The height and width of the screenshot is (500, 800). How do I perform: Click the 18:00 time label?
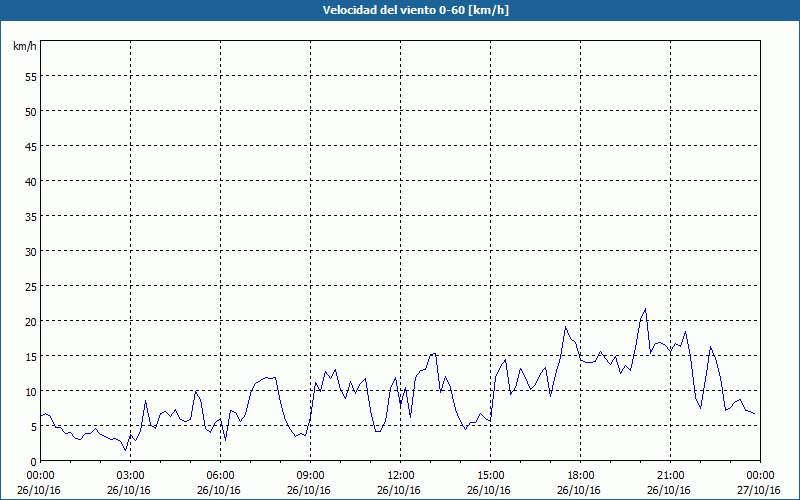point(580,475)
